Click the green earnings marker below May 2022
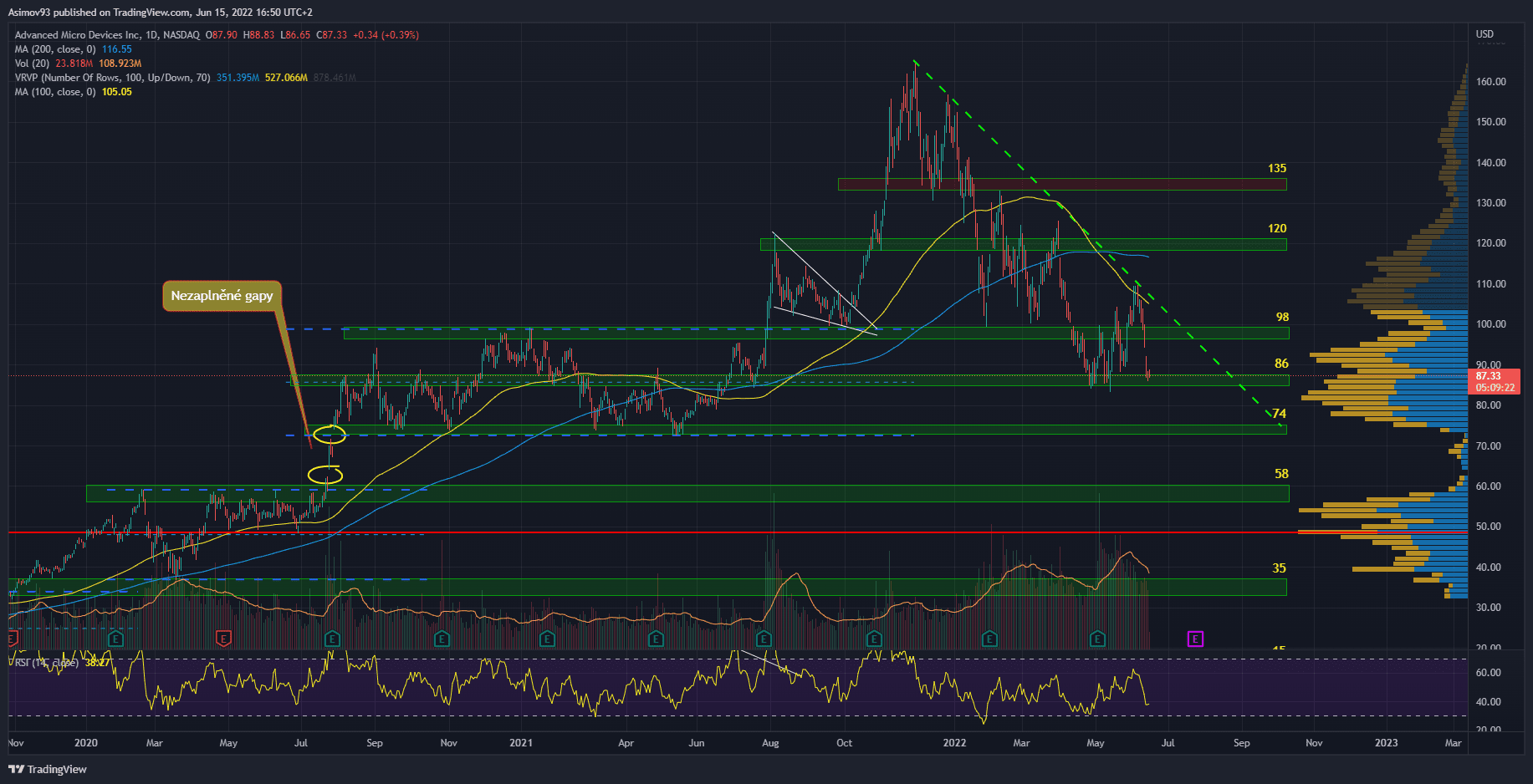This screenshot has width=1533, height=784. pyautogui.click(x=1097, y=639)
